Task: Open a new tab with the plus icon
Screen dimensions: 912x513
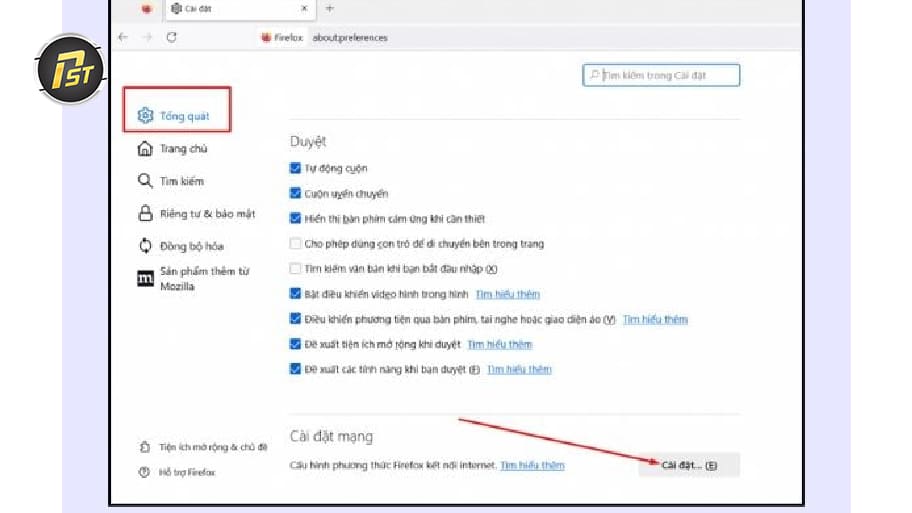Action: pyautogui.click(x=330, y=8)
